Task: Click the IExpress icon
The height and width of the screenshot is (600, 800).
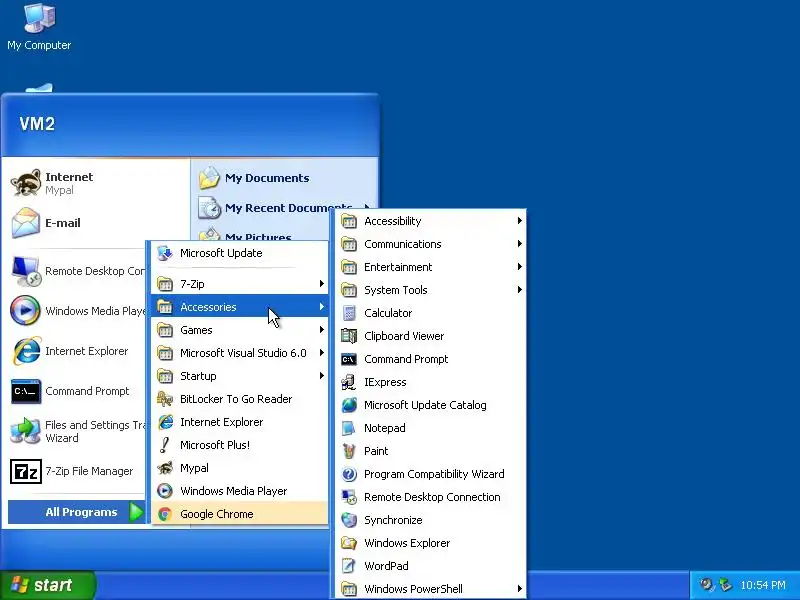Action: [349, 382]
